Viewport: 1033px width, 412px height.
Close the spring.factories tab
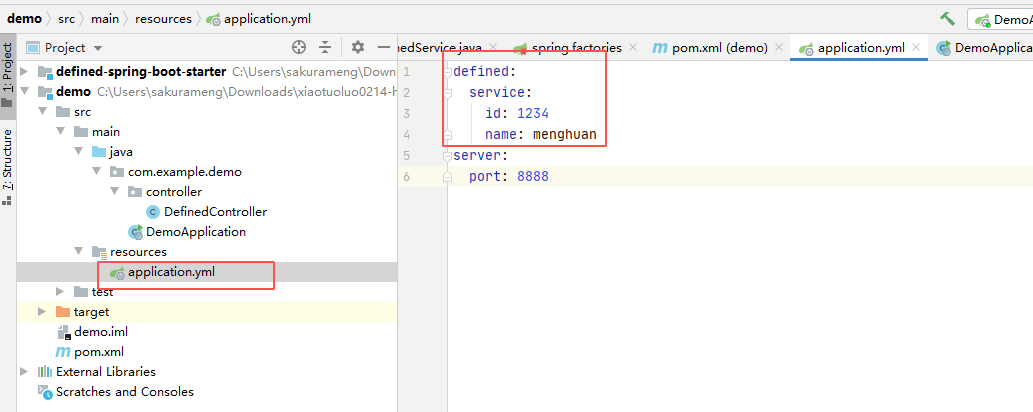pyautogui.click(x=633, y=47)
